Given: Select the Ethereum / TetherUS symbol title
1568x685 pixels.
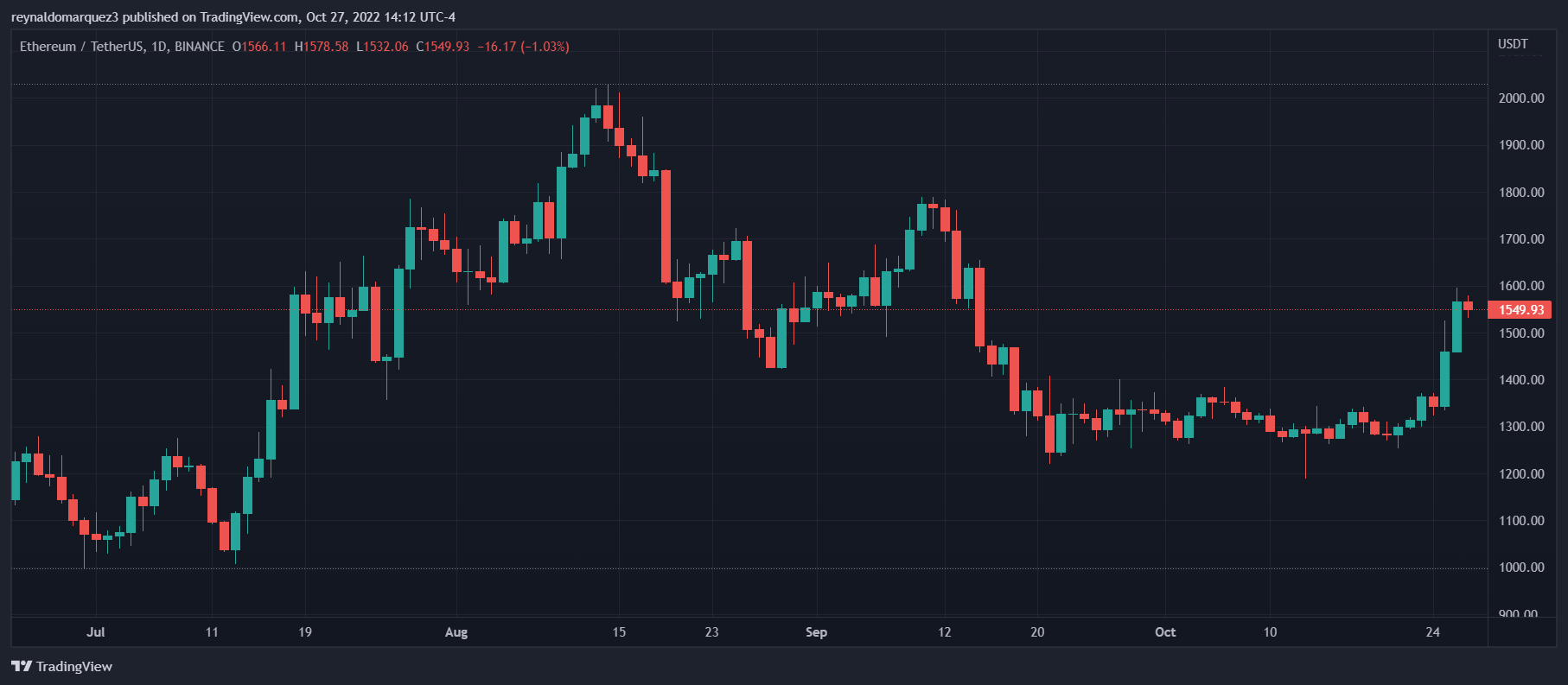Looking at the screenshot, I should [84, 47].
